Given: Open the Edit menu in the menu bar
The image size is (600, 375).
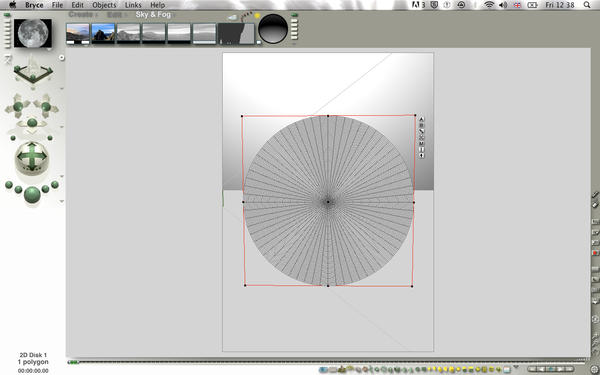Looking at the screenshot, I should pyautogui.click(x=77, y=5).
